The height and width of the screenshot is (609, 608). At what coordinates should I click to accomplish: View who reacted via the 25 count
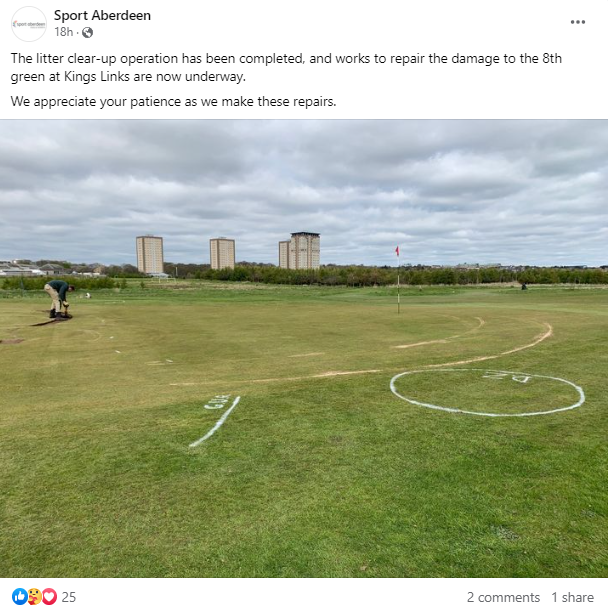pyautogui.click(x=69, y=597)
